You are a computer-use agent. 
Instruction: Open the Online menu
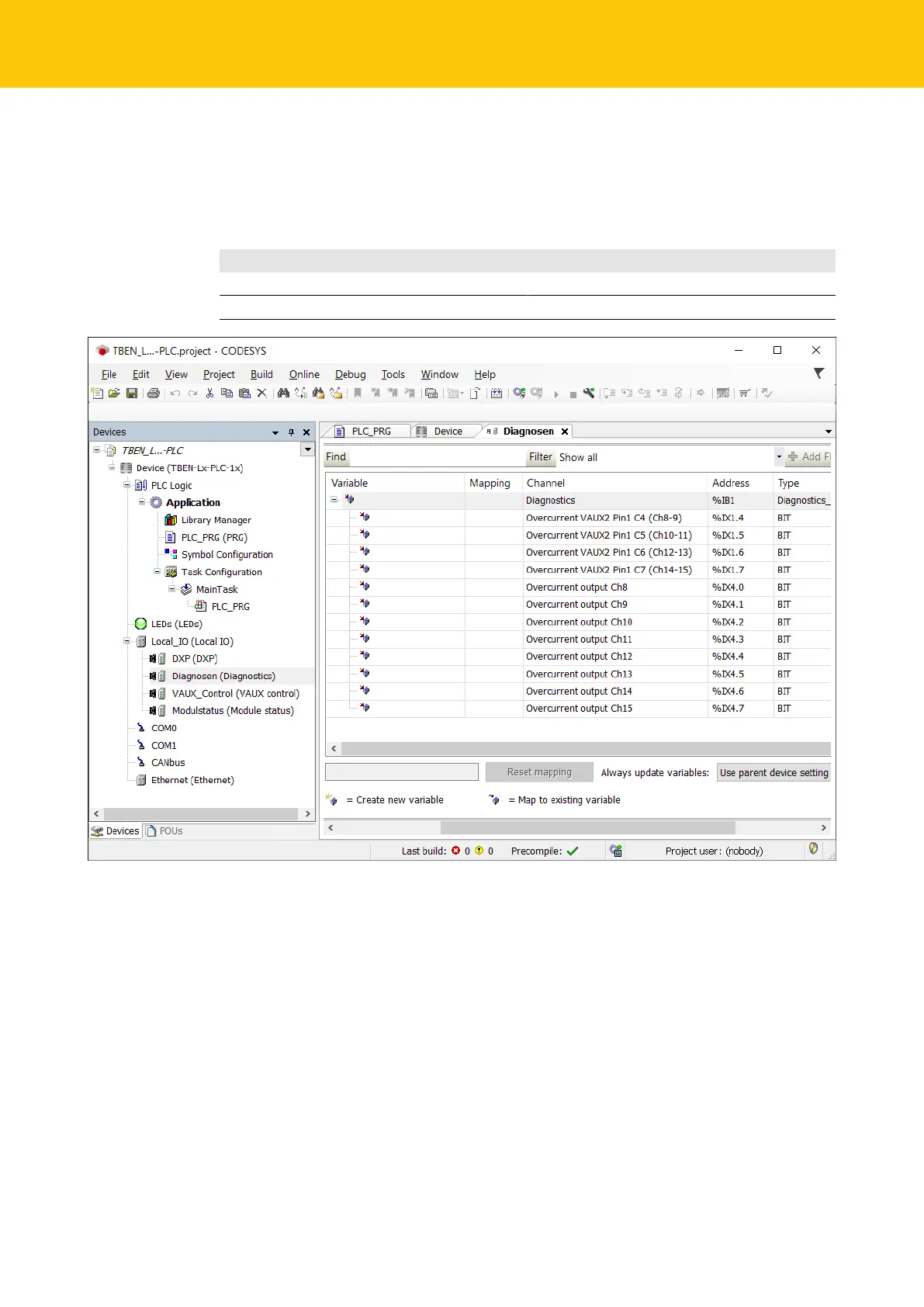click(304, 374)
